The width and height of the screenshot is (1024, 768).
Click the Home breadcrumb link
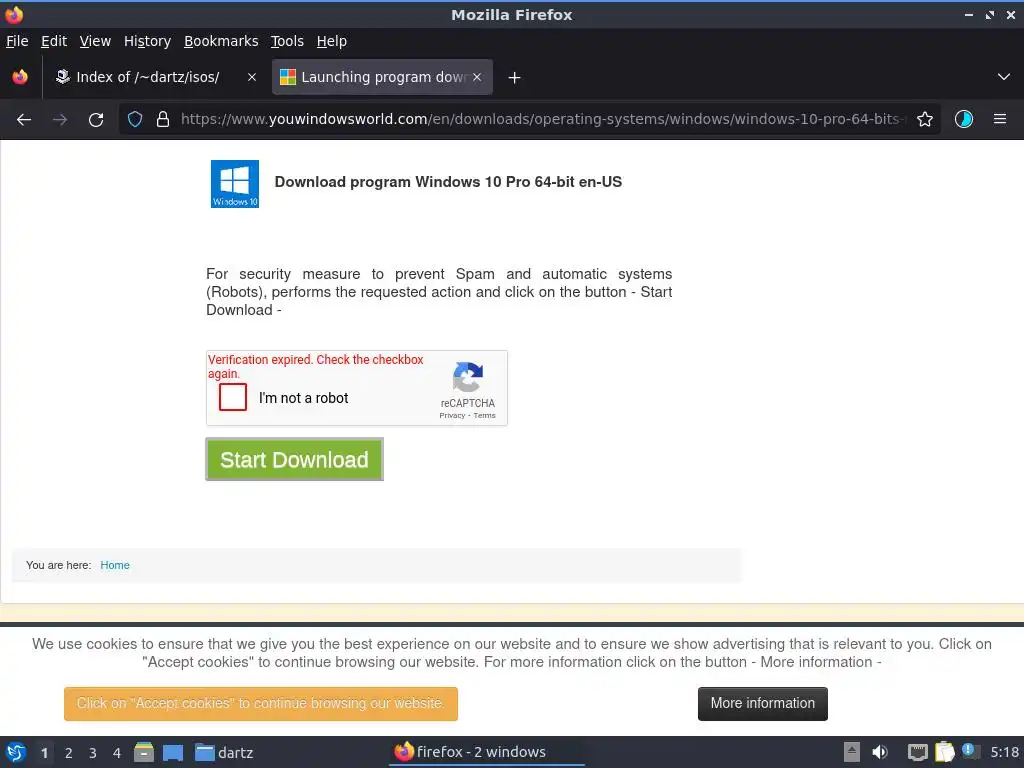click(x=115, y=565)
